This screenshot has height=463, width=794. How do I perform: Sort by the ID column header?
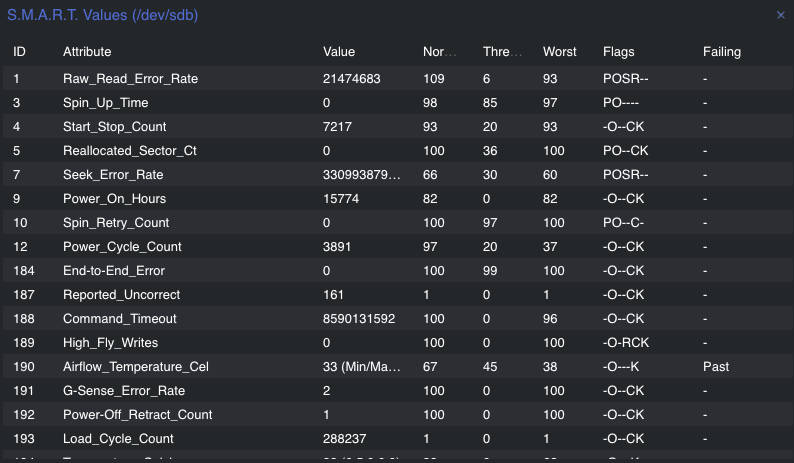coord(20,51)
